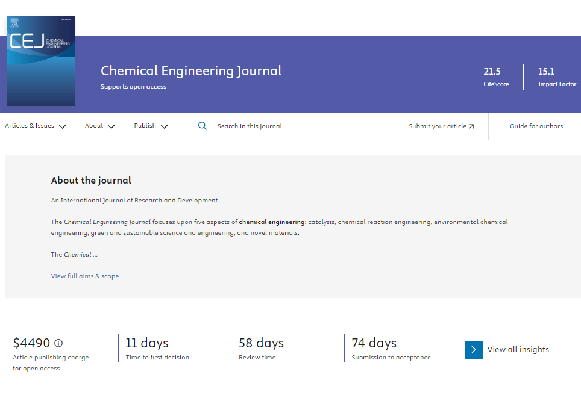The height and width of the screenshot is (393, 581).
Task: Click the blue arrow insights button
Action: pos(474,350)
